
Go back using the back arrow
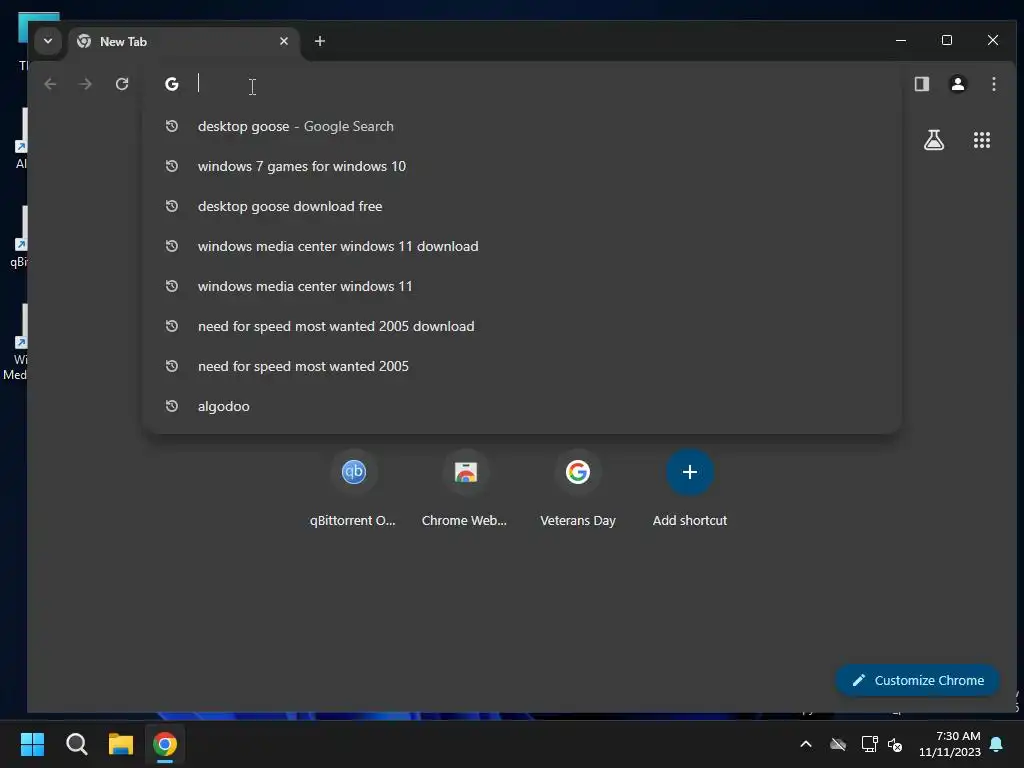[x=50, y=84]
